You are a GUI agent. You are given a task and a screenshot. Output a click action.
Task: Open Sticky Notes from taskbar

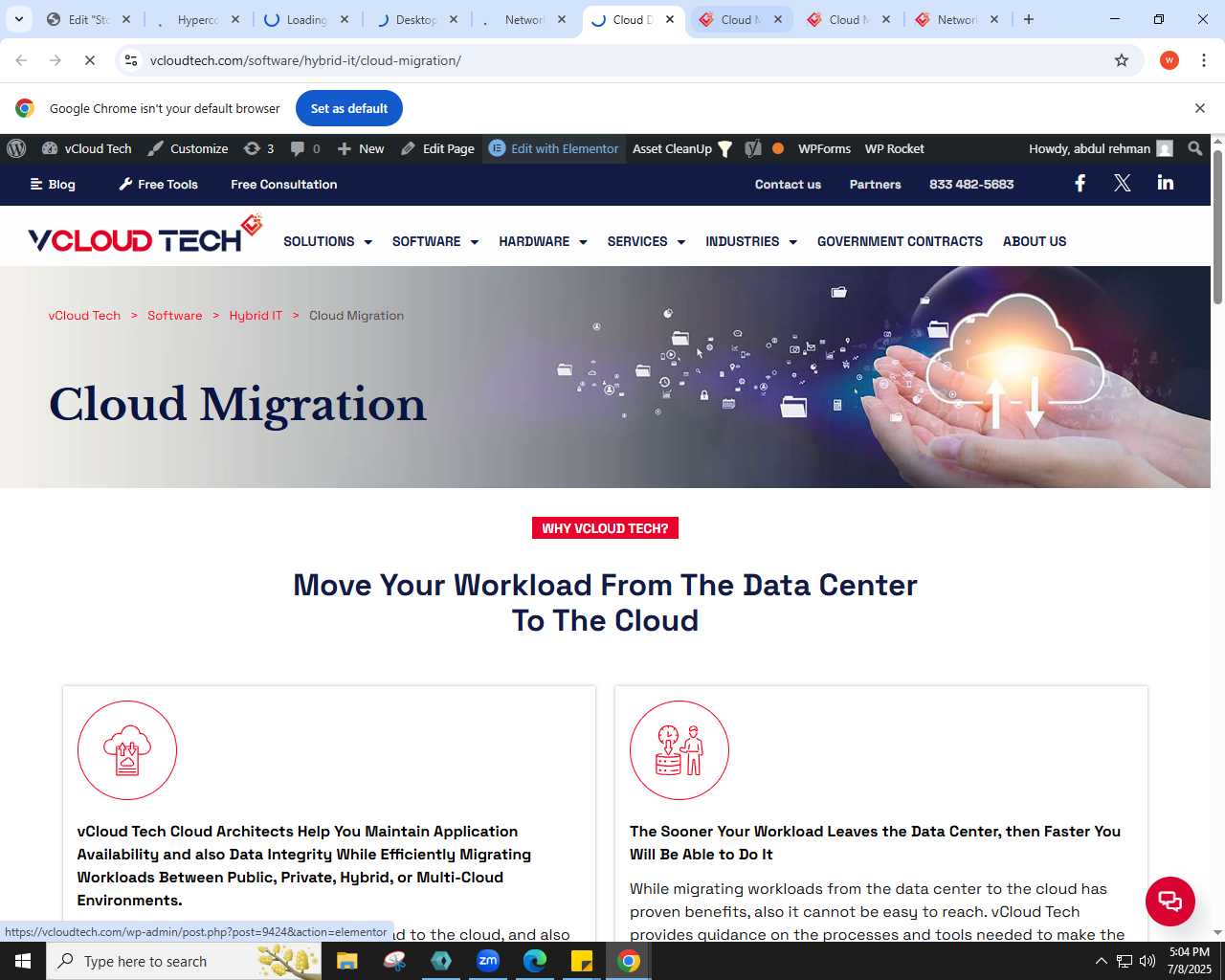(582, 961)
